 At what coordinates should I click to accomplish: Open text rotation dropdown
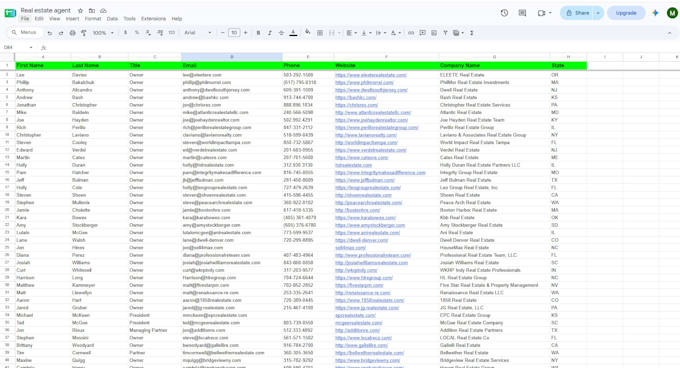point(396,33)
